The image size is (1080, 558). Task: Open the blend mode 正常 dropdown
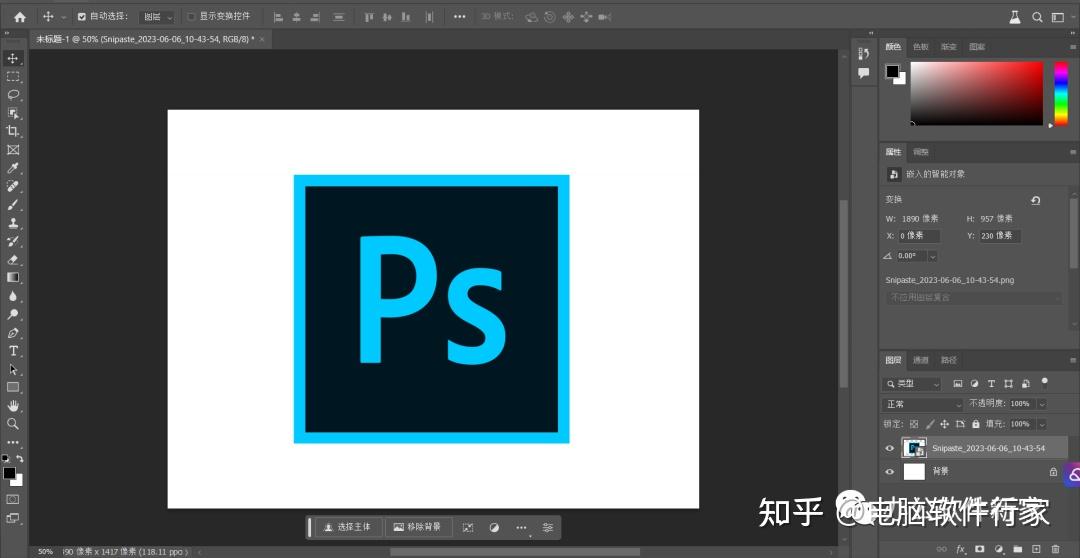[922, 404]
